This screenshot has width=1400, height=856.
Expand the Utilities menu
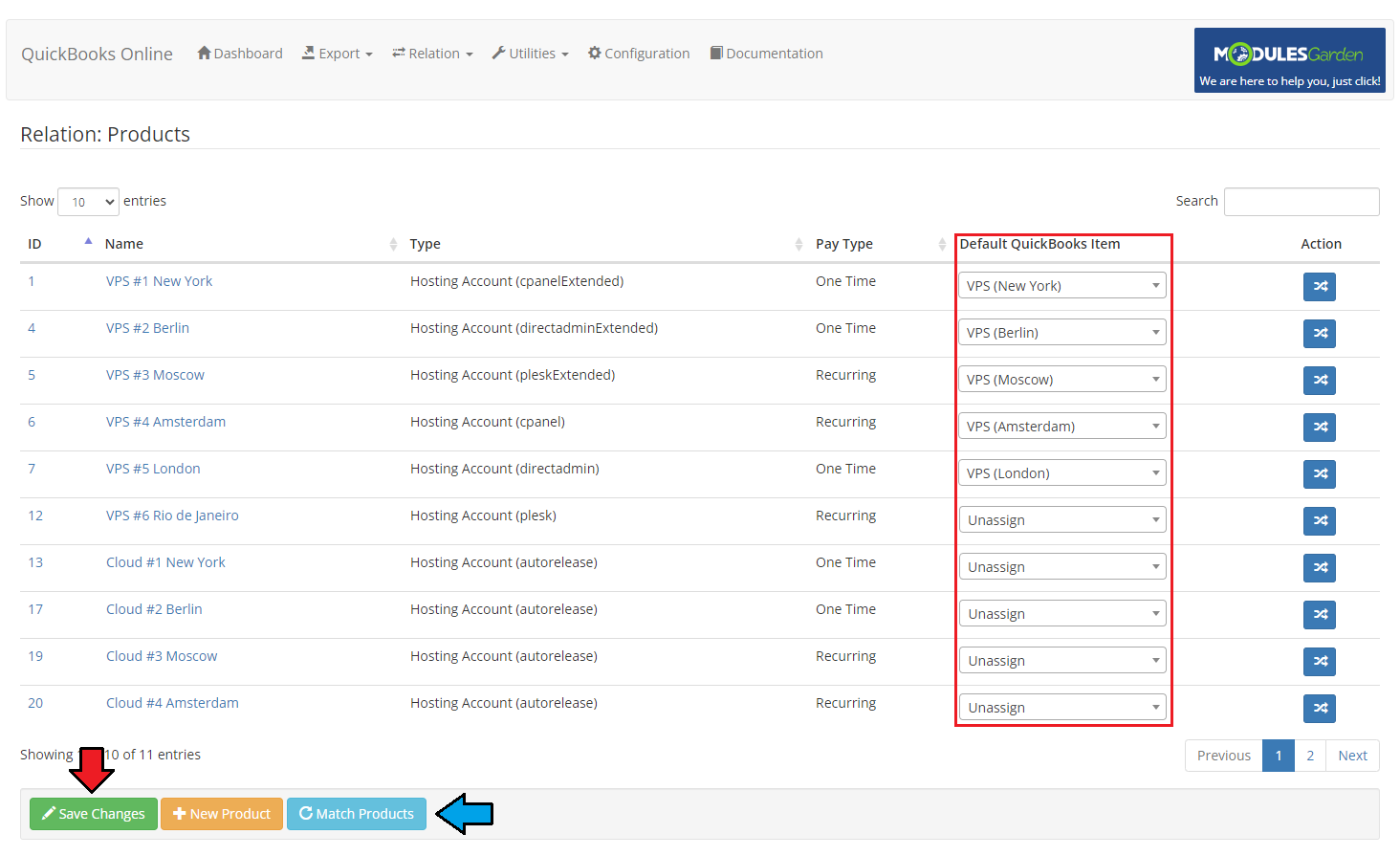531,54
